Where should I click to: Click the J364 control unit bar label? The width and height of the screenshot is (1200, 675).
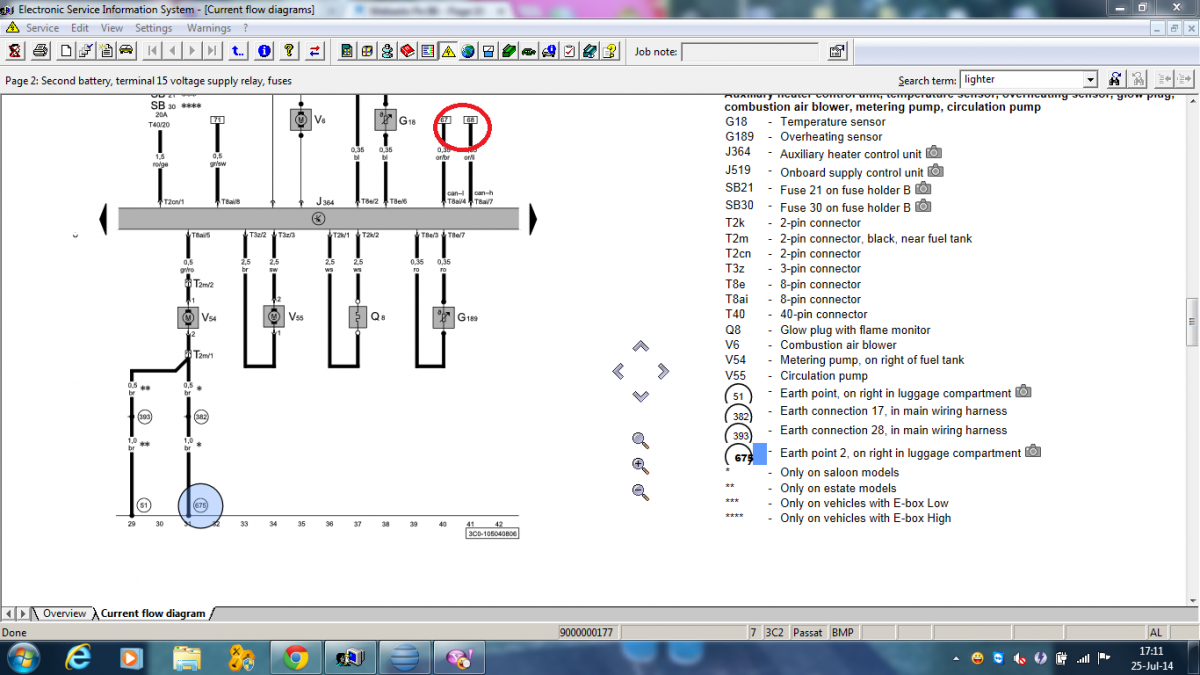[325, 202]
